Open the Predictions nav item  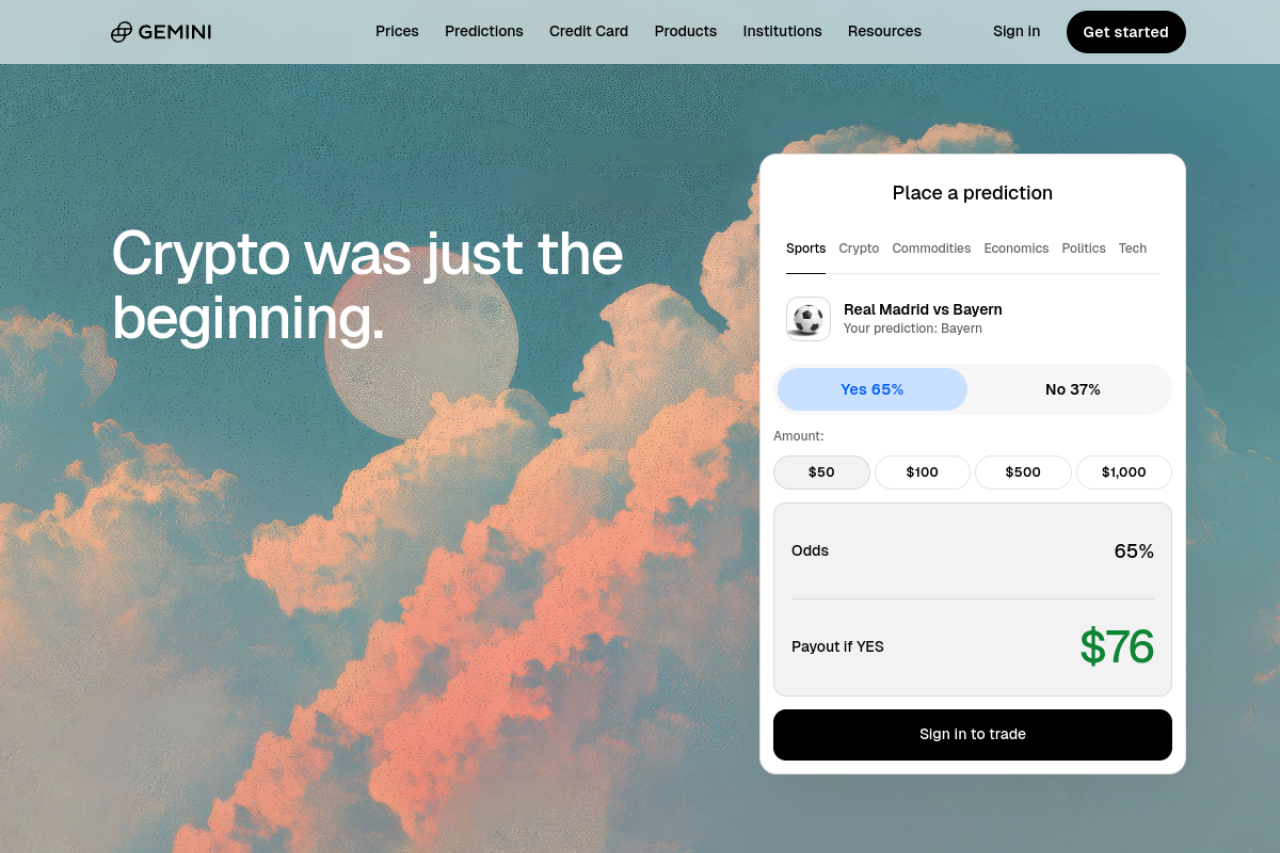click(x=484, y=31)
